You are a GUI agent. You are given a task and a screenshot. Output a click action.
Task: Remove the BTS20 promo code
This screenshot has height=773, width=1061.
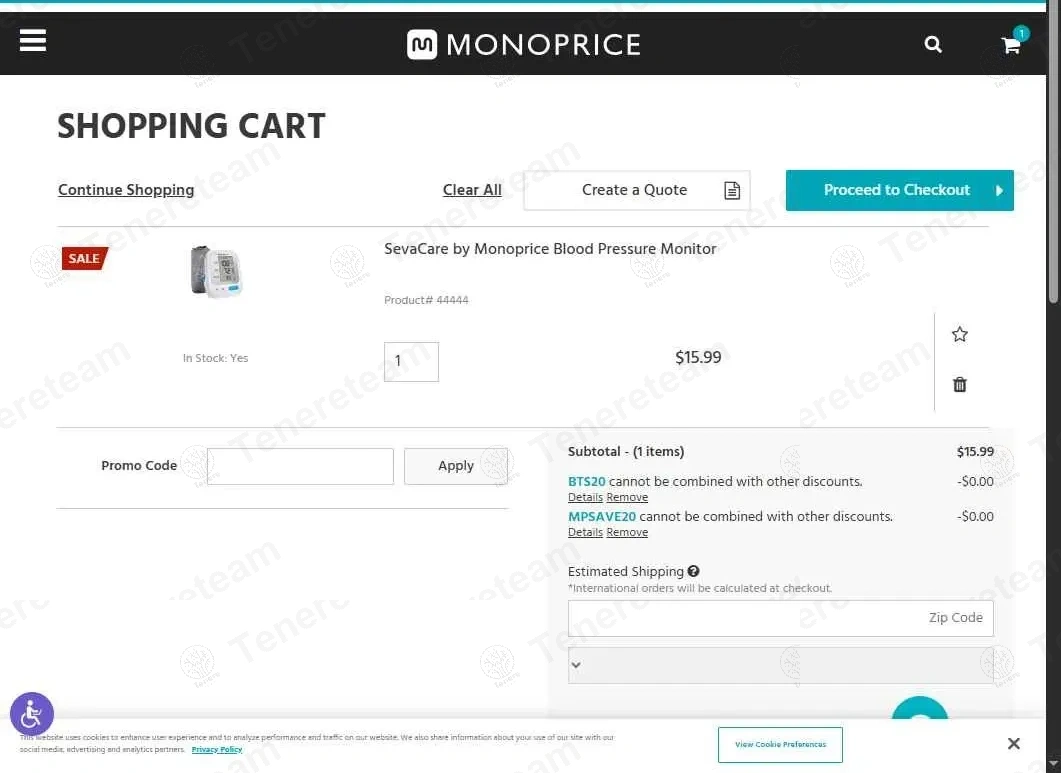[627, 498]
